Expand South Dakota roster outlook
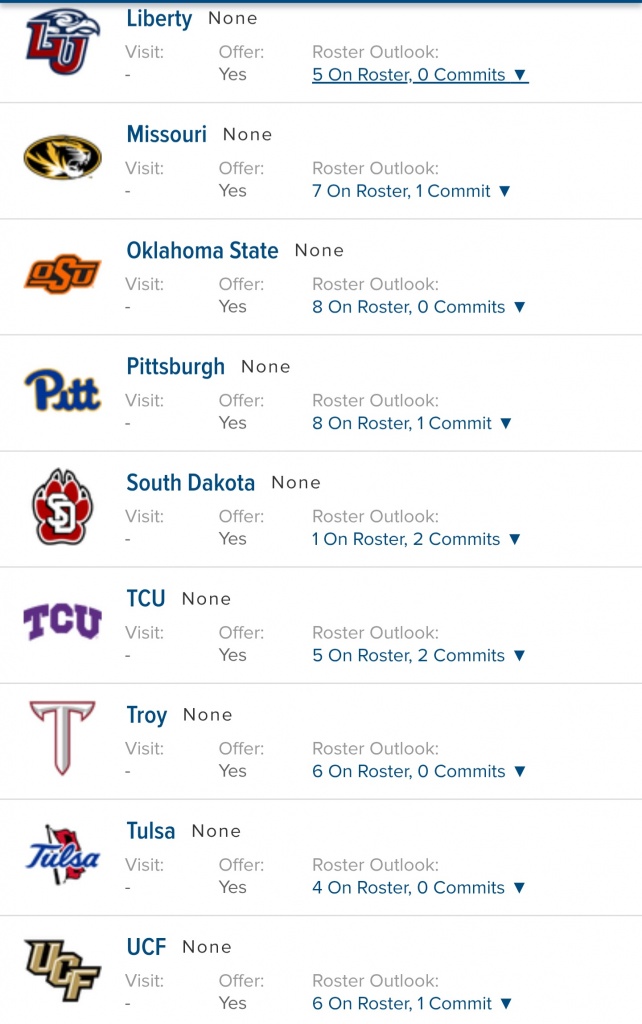Screen dimensions: 642x1024 [416, 539]
